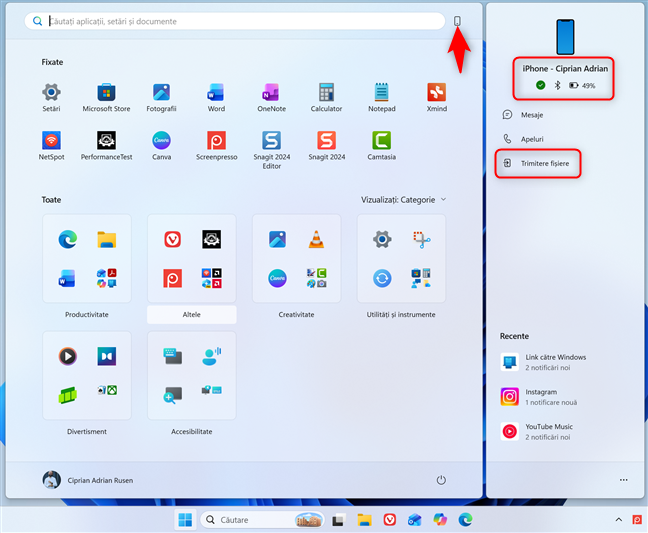This screenshot has height=533, width=648.
Task: Launch Microsoft Store from pinned apps
Action: point(106,98)
